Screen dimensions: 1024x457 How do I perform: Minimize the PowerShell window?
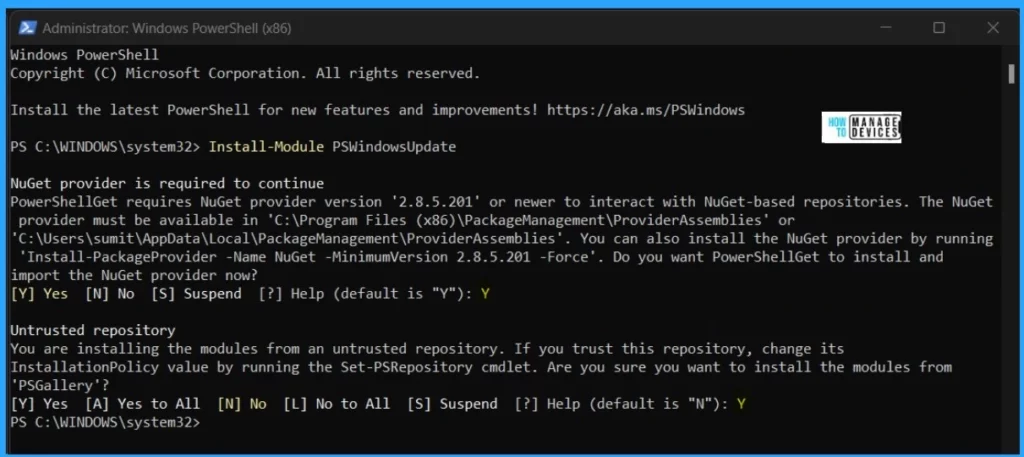[x=885, y=27]
